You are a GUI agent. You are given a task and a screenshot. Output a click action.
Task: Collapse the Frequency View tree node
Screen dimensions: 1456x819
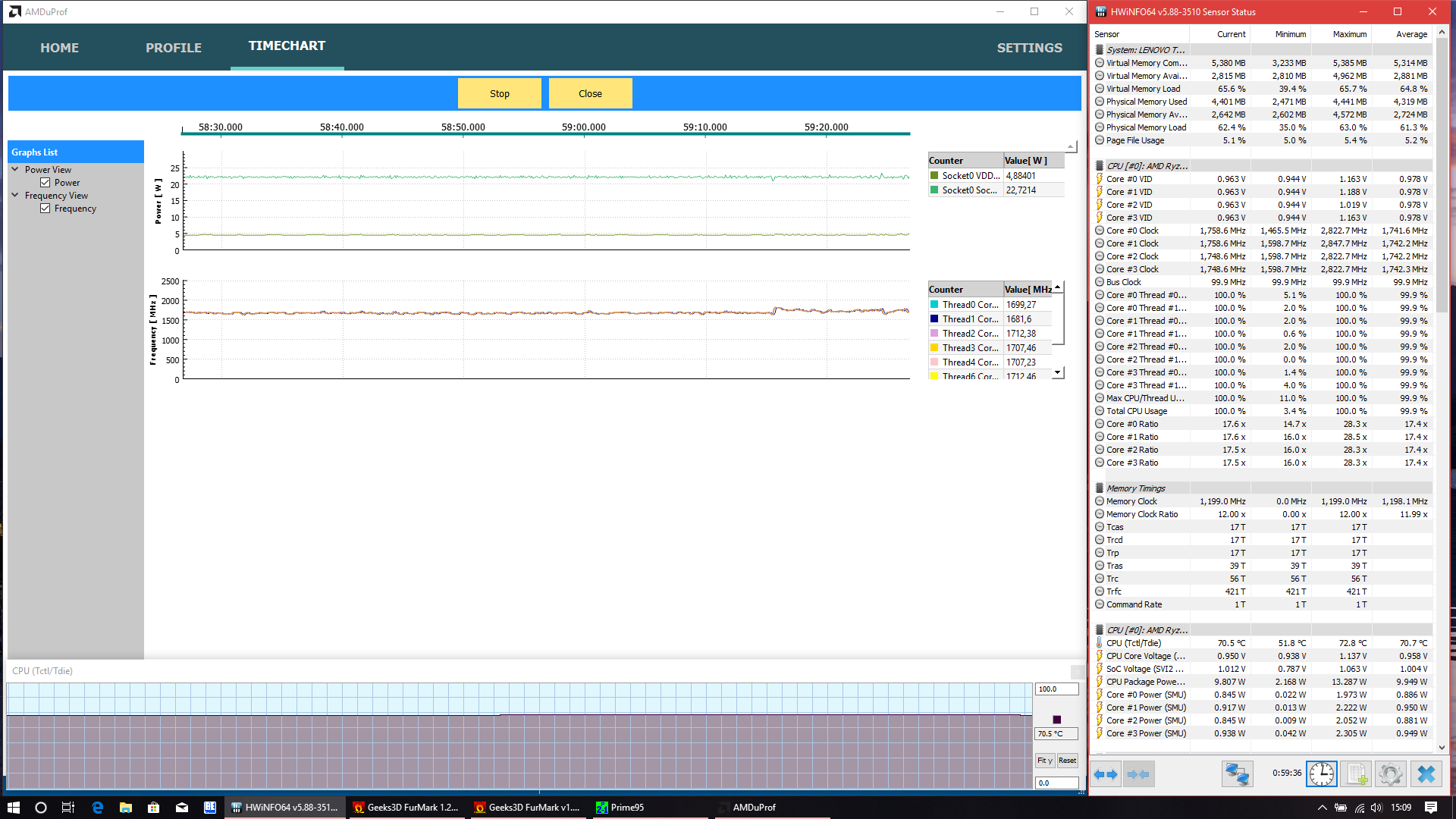pyautogui.click(x=15, y=196)
